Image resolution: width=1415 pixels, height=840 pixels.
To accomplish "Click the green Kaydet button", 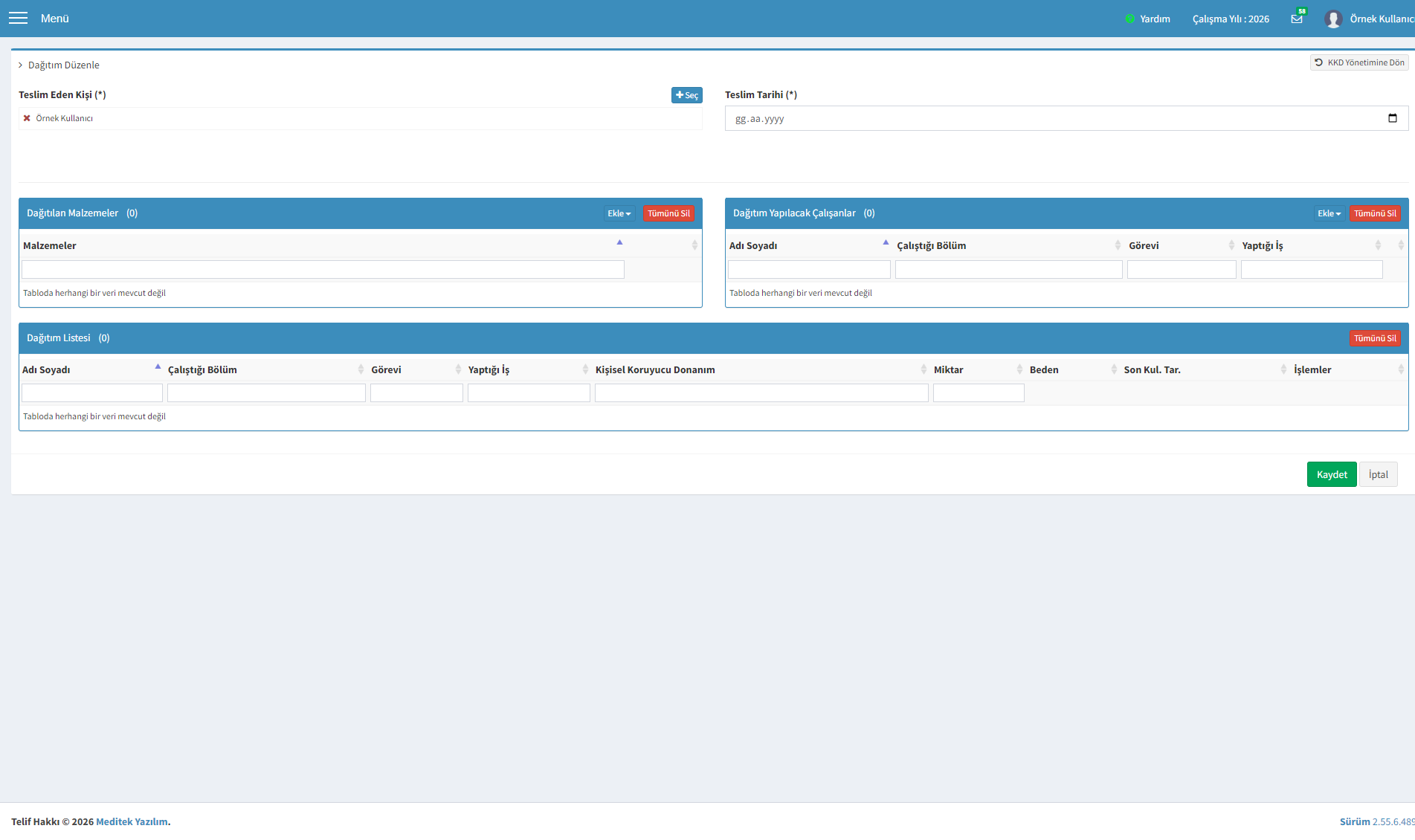I will tap(1332, 474).
